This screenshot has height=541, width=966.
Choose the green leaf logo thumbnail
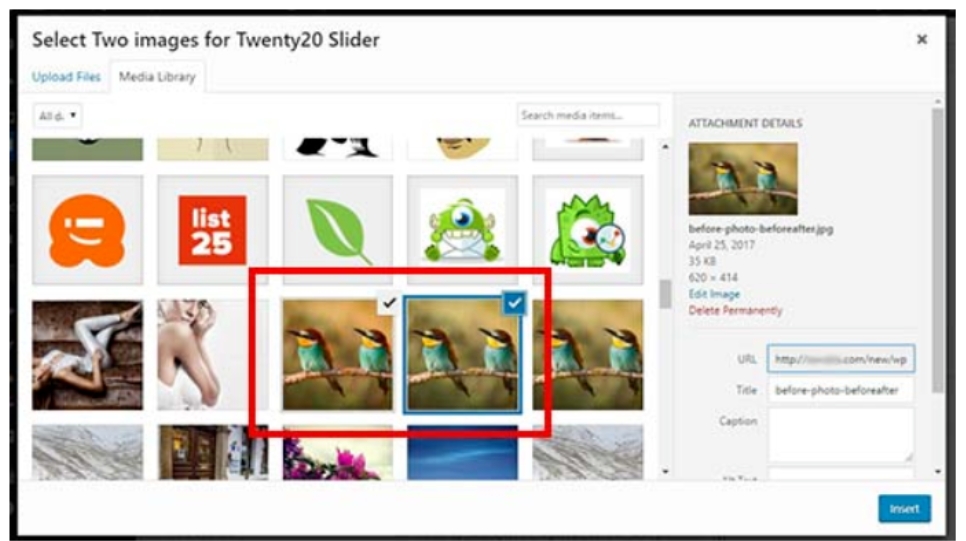[338, 230]
